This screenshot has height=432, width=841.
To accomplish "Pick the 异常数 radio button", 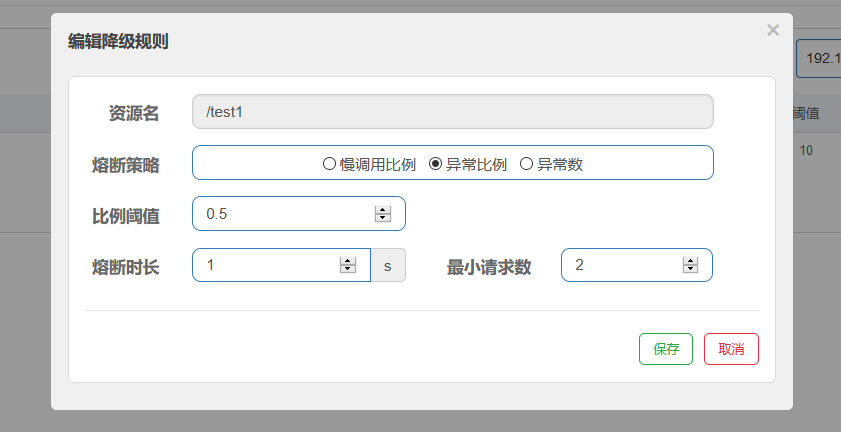I will point(527,164).
